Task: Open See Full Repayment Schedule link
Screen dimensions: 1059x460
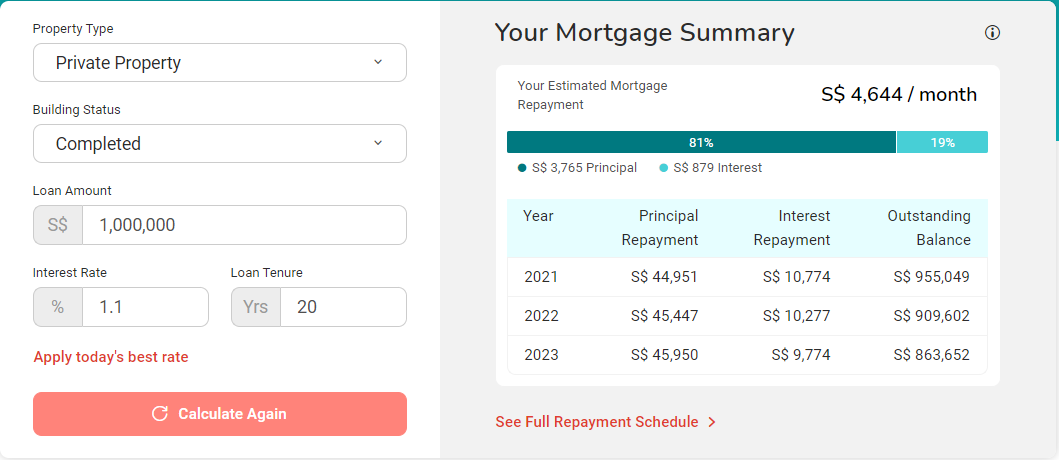Action: 597,422
